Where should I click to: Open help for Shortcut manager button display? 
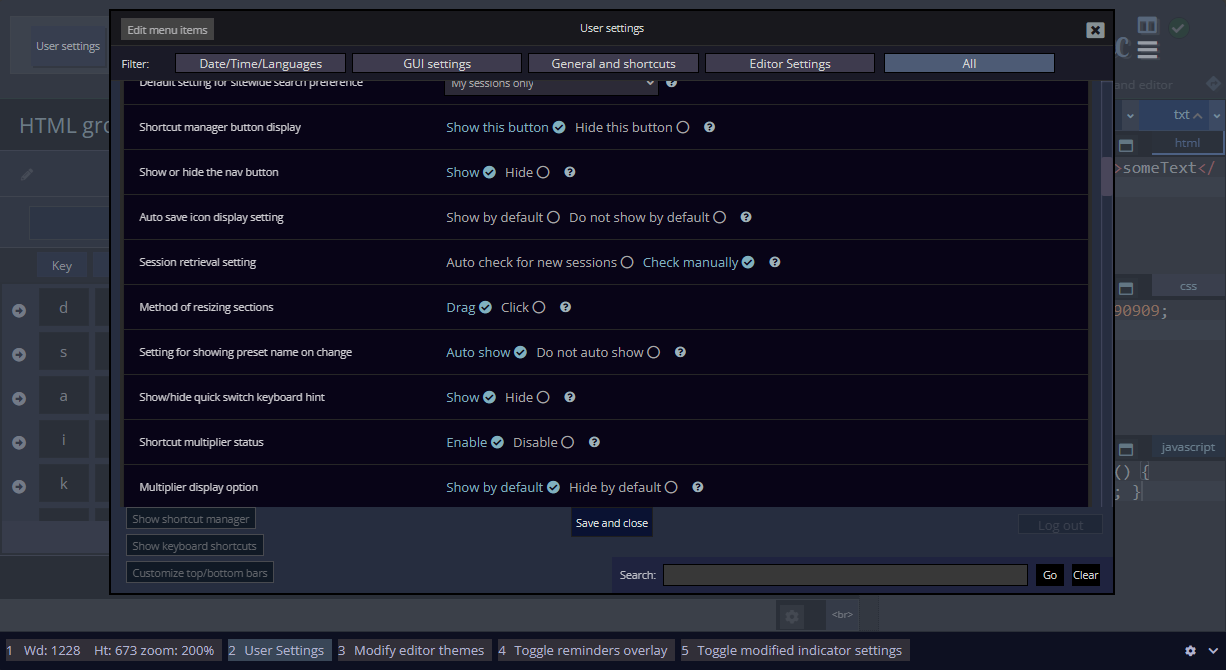click(x=709, y=127)
